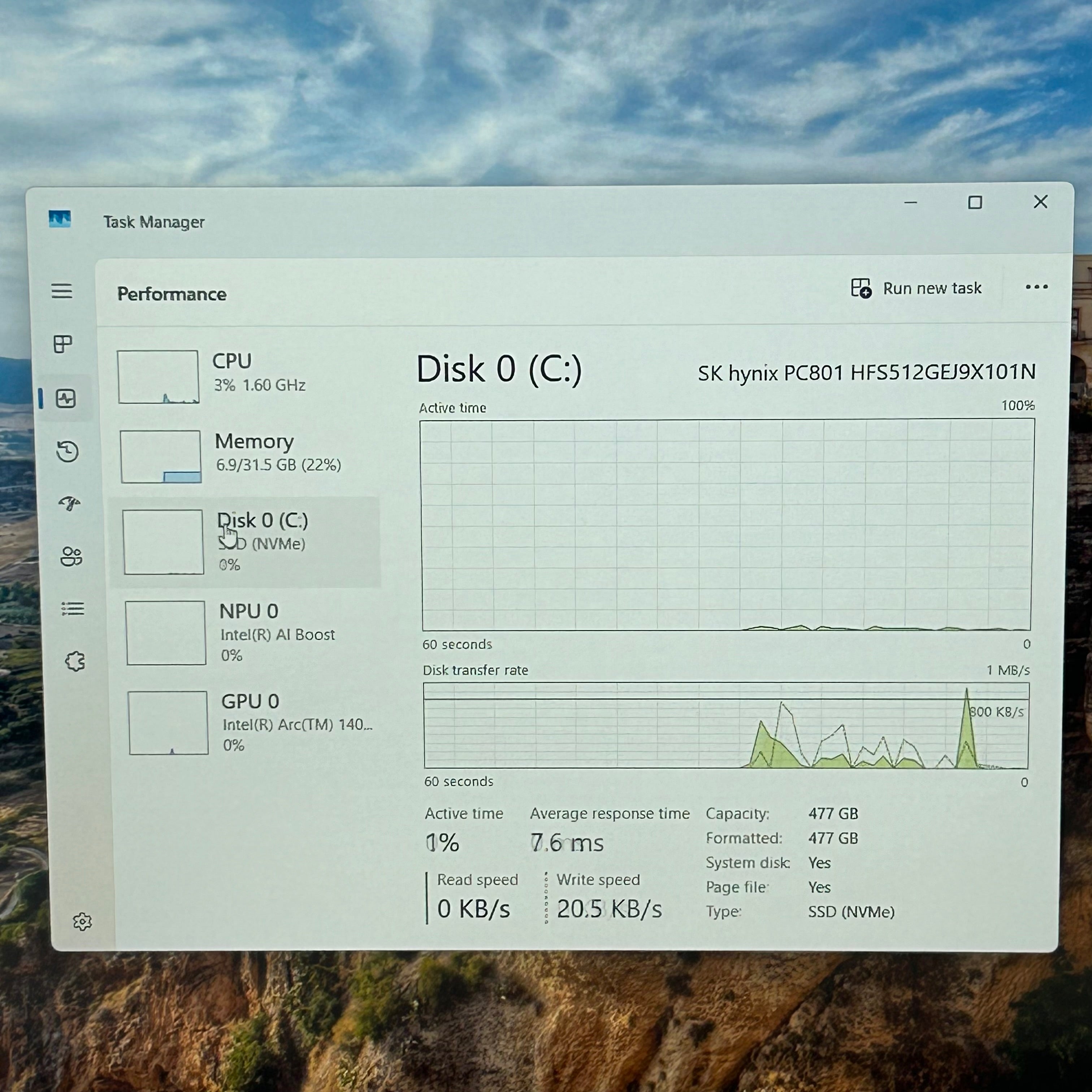Click the 7.6 ms response time value
The image size is (1092, 1092).
[x=567, y=843]
